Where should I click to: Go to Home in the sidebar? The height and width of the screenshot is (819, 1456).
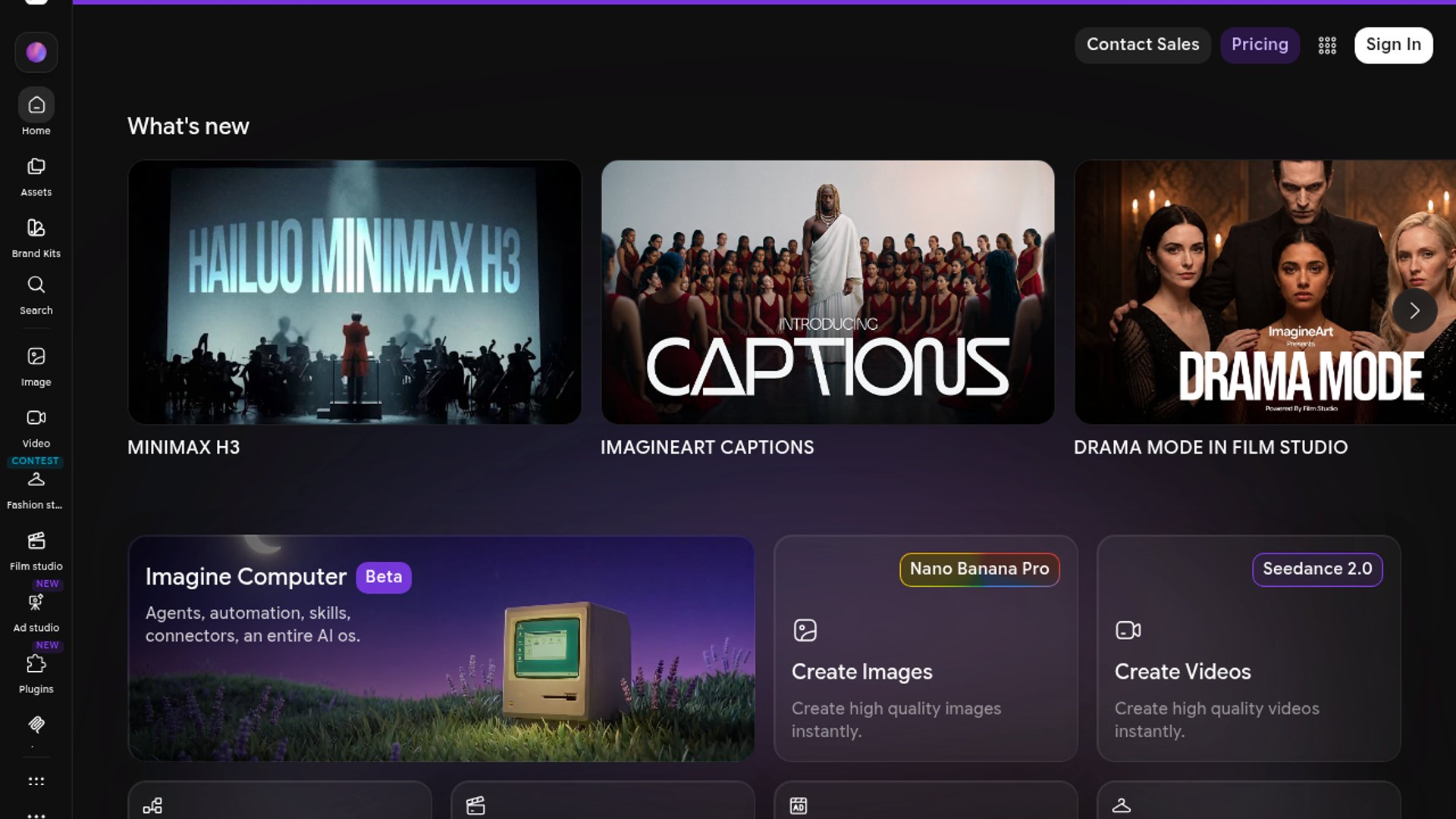(x=36, y=113)
